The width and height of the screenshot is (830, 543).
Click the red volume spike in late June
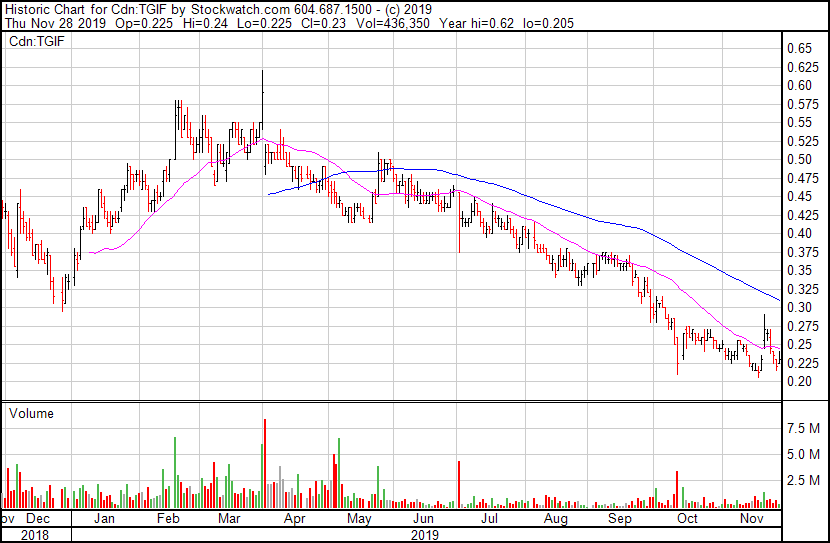pos(459,485)
